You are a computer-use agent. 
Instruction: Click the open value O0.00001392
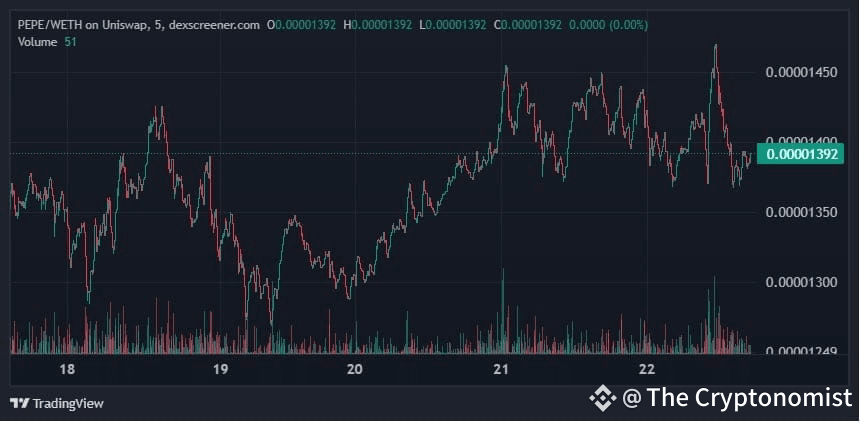click(x=301, y=25)
